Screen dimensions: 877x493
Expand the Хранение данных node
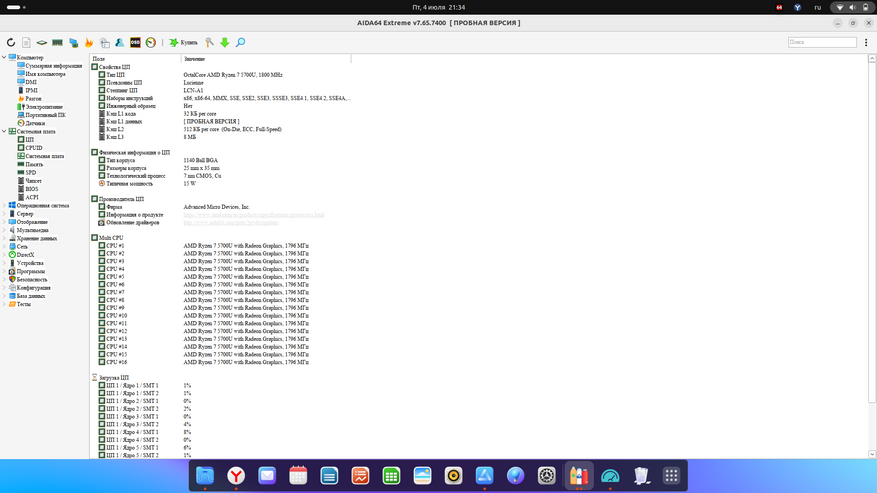tap(4, 238)
